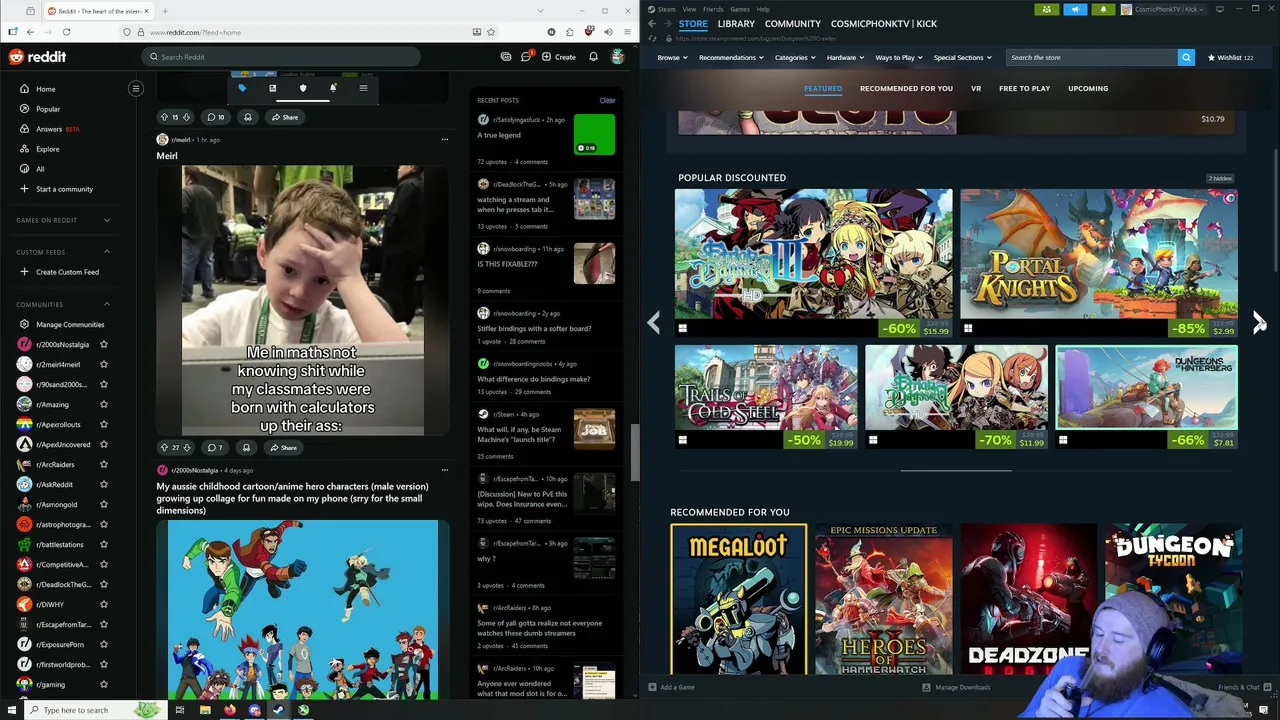Favorite r/Apexrollouts community star

[104, 425]
